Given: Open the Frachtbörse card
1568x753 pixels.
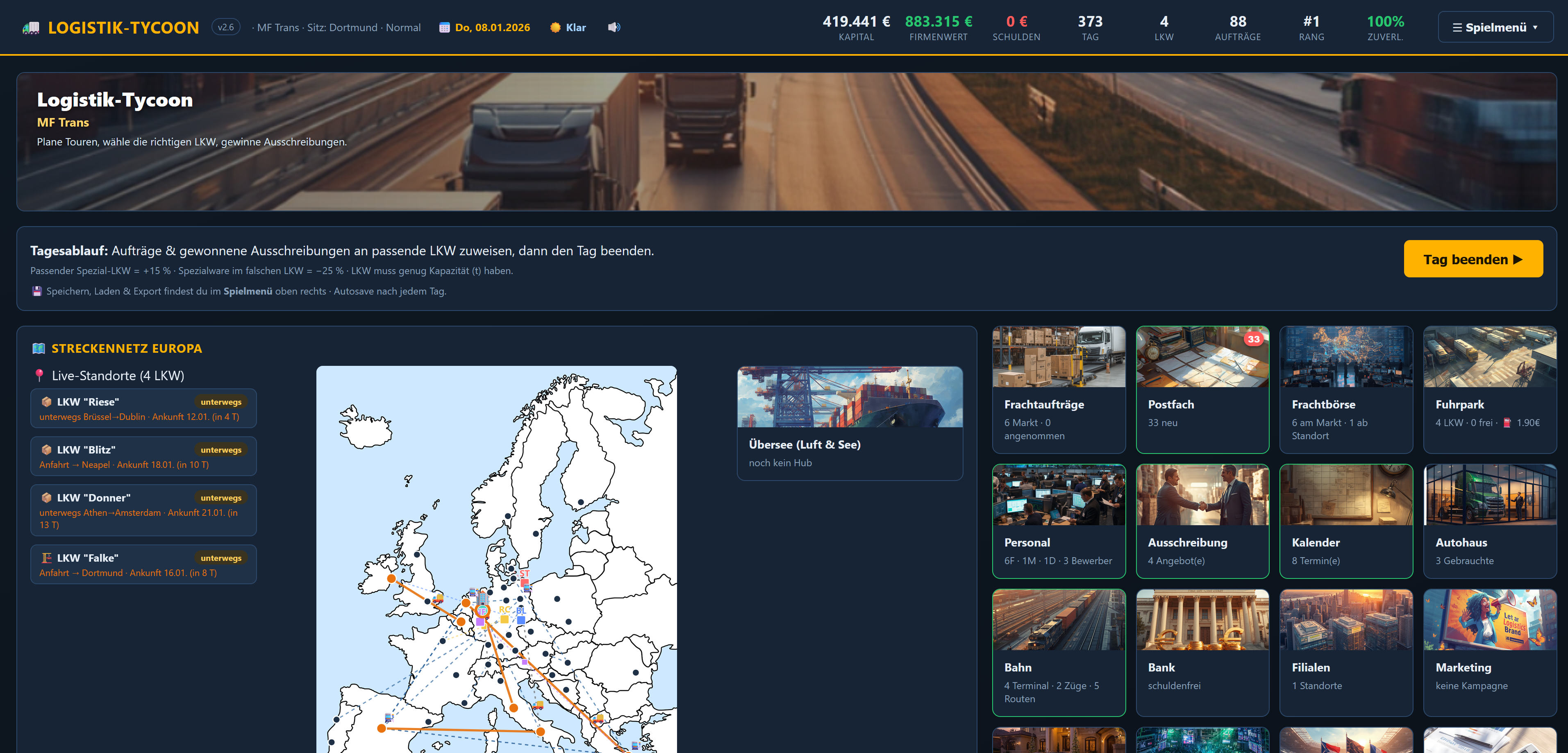Looking at the screenshot, I should tap(1346, 389).
